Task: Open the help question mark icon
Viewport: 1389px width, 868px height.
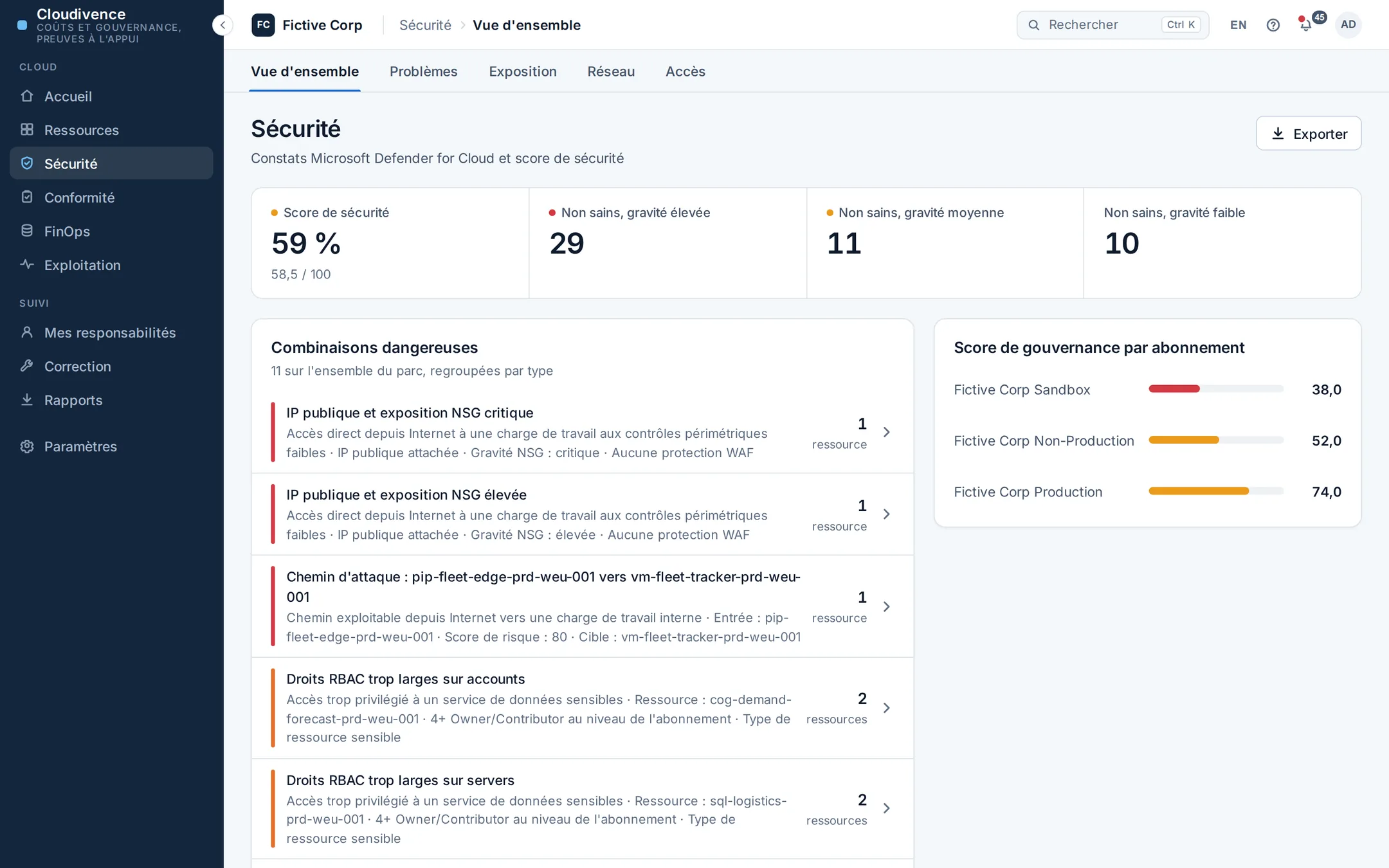Action: 1273,25
